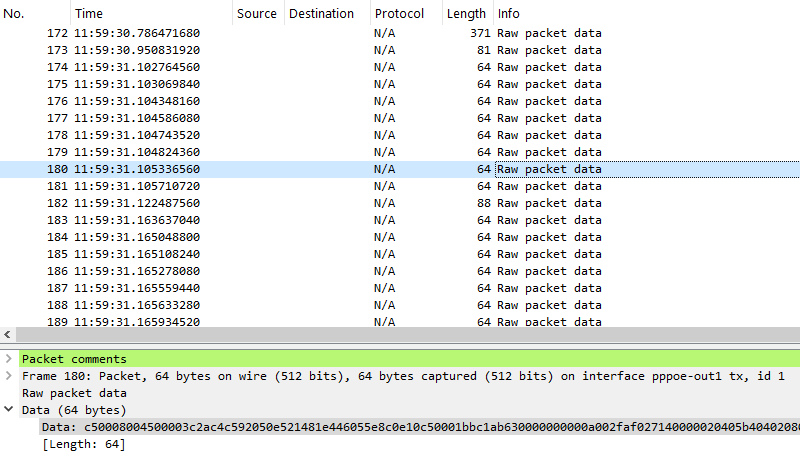
Task: Click the Source column header
Action: 258,13
